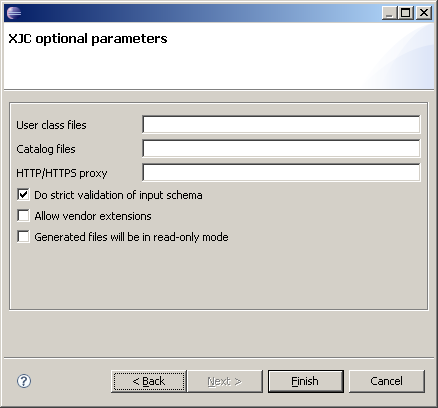Disable strict validation of input schema

click(23, 195)
